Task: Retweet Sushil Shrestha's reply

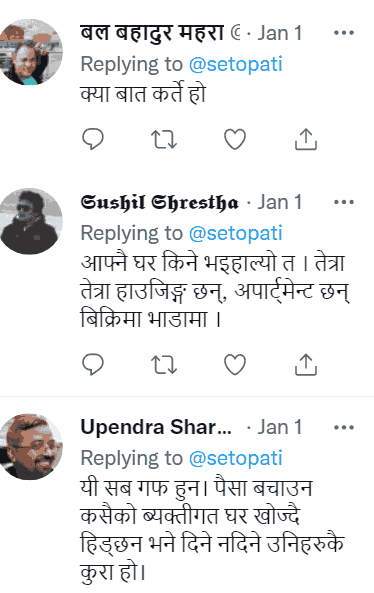Action: pyautogui.click(x=164, y=364)
